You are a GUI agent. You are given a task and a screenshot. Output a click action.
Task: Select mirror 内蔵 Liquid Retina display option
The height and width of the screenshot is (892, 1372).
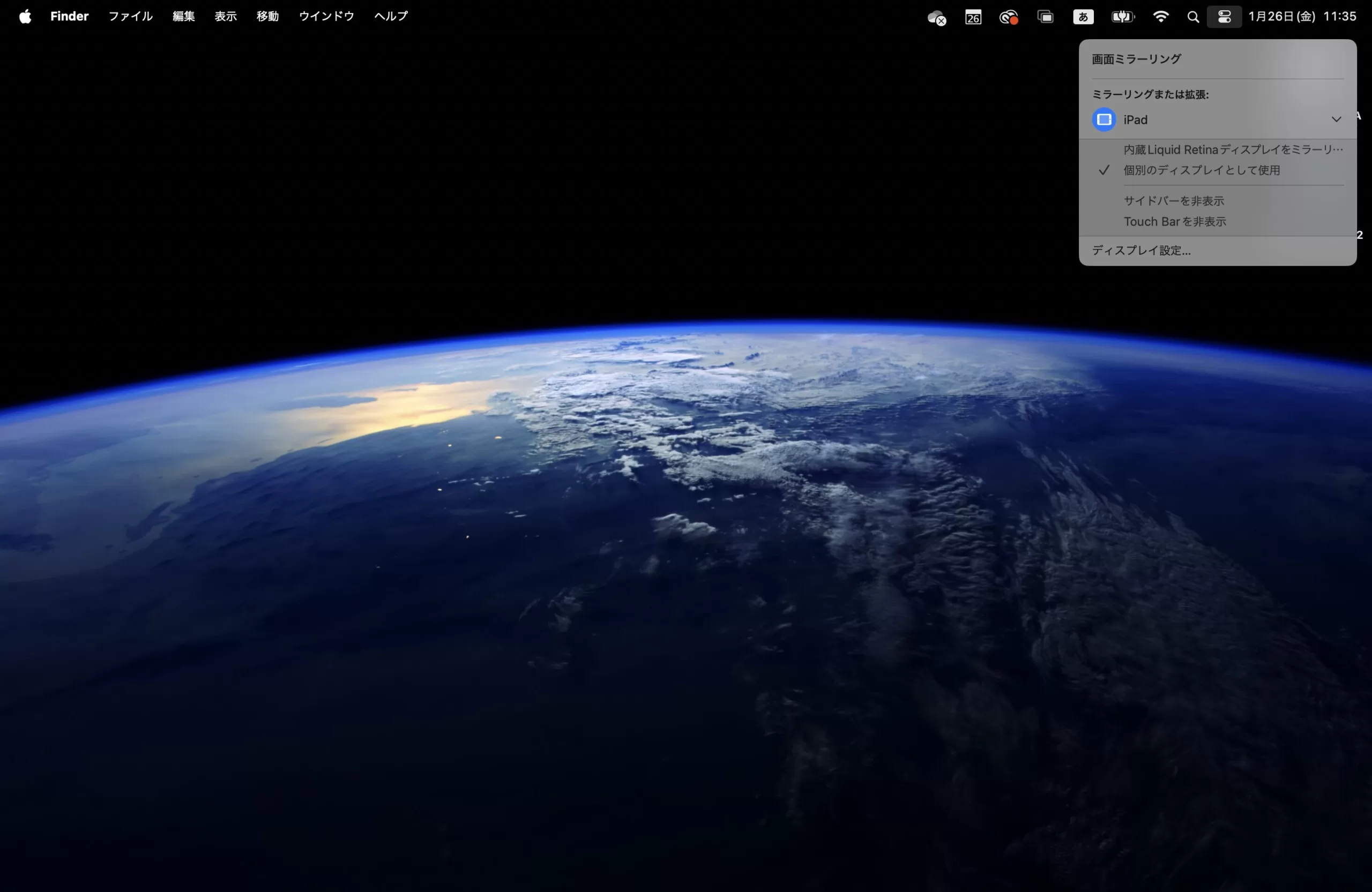click(1233, 150)
